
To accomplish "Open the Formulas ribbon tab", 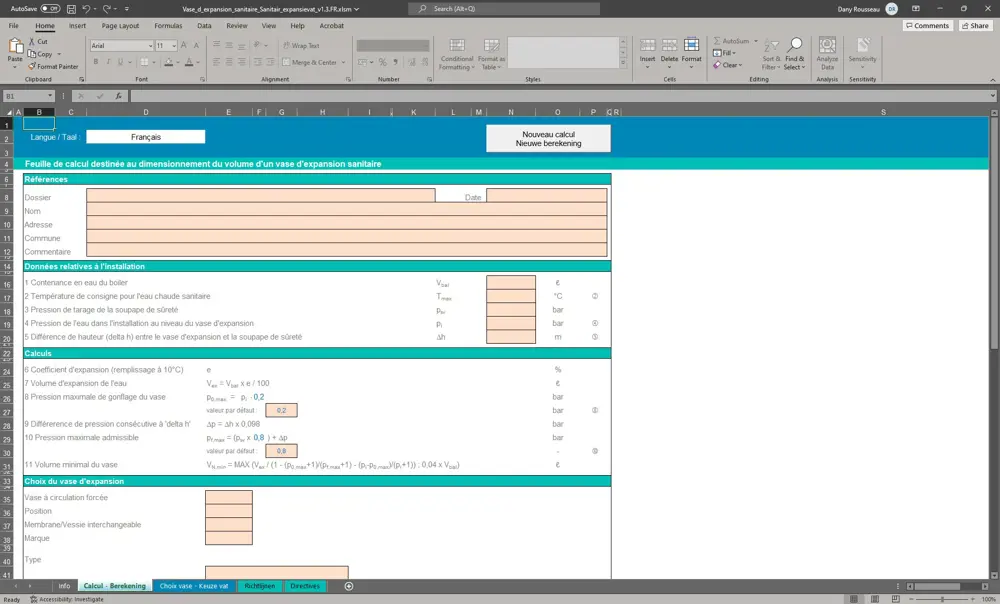I will [168, 25].
